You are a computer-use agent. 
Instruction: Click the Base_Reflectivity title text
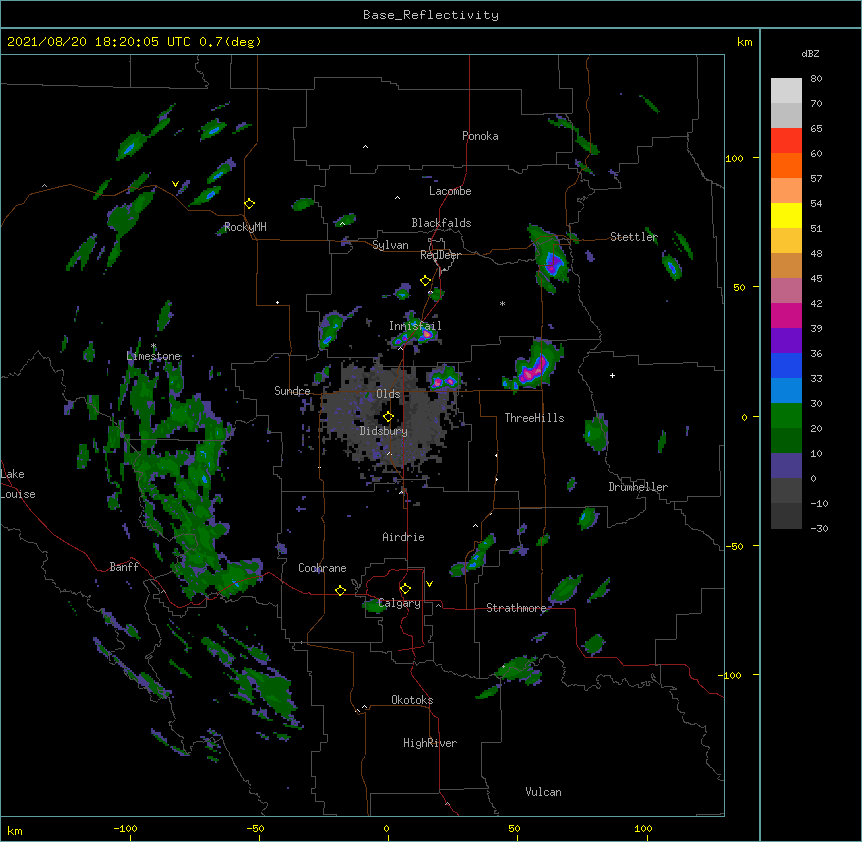431,15
